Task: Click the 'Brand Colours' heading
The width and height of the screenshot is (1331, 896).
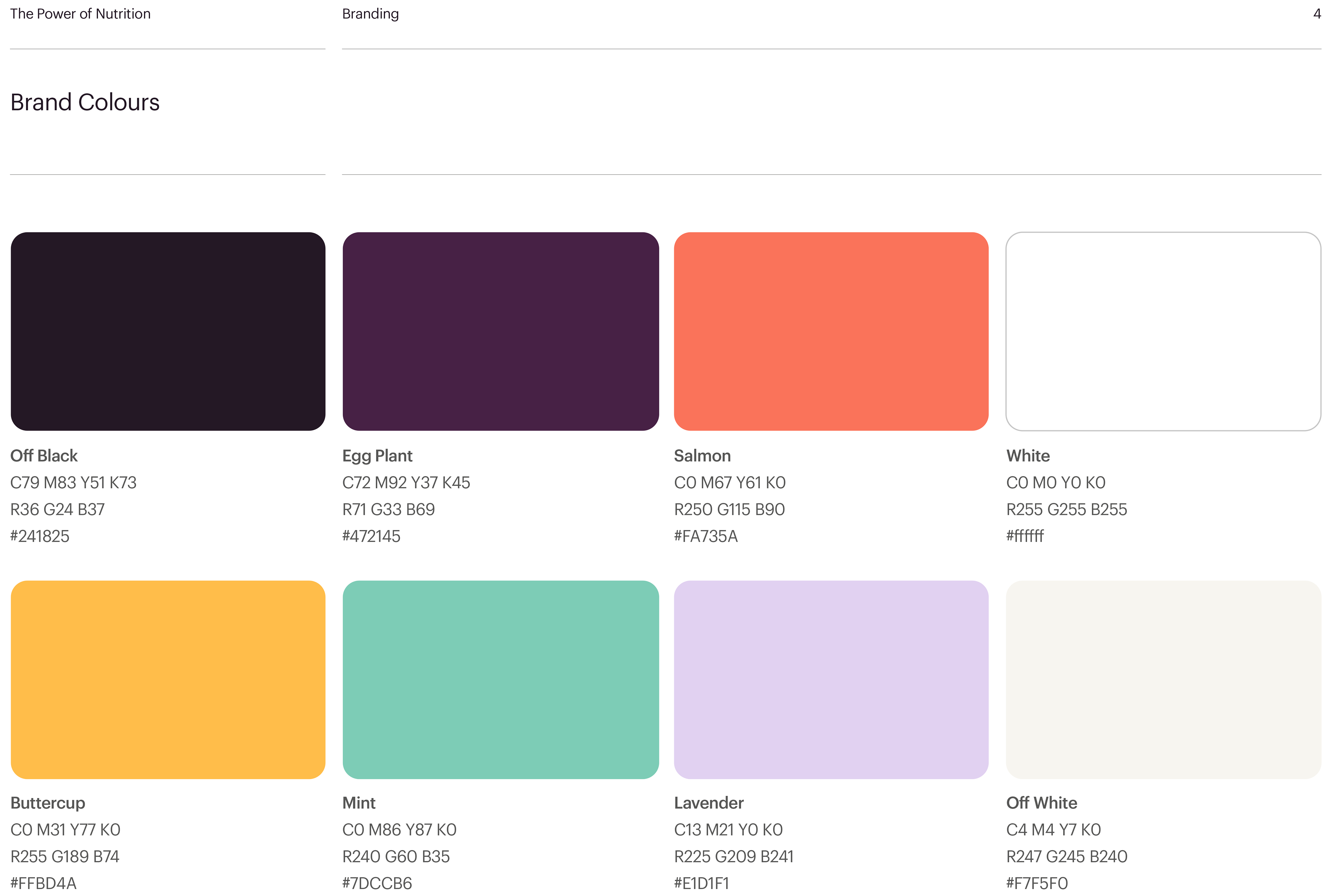Action: 85,102
